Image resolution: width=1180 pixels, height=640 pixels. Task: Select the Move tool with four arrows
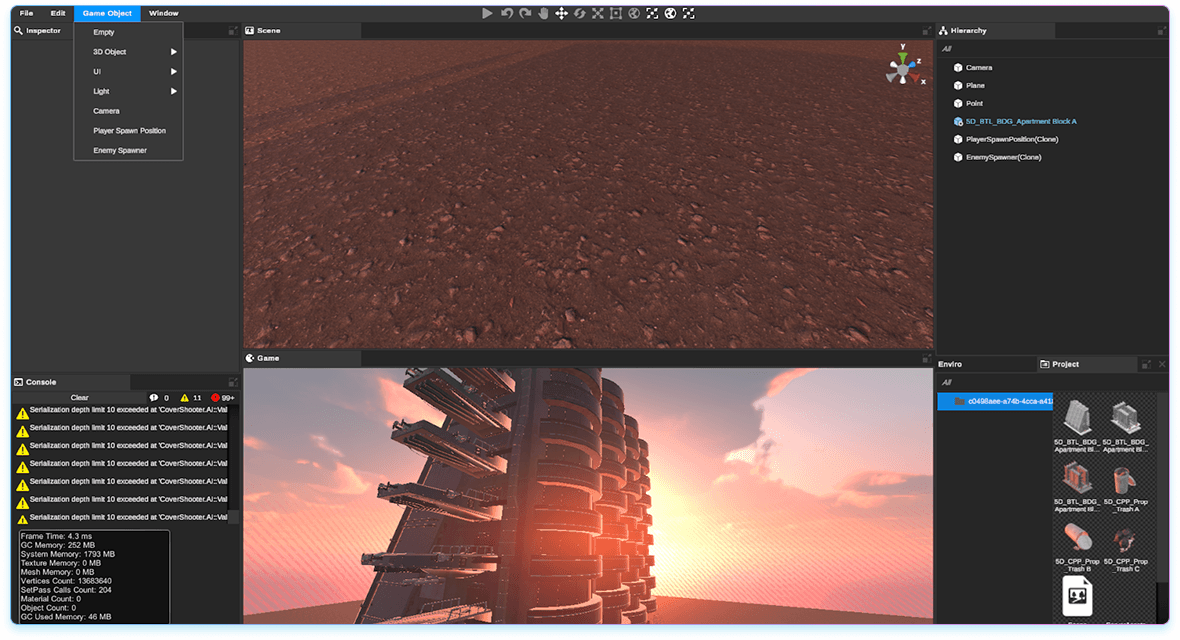point(561,13)
